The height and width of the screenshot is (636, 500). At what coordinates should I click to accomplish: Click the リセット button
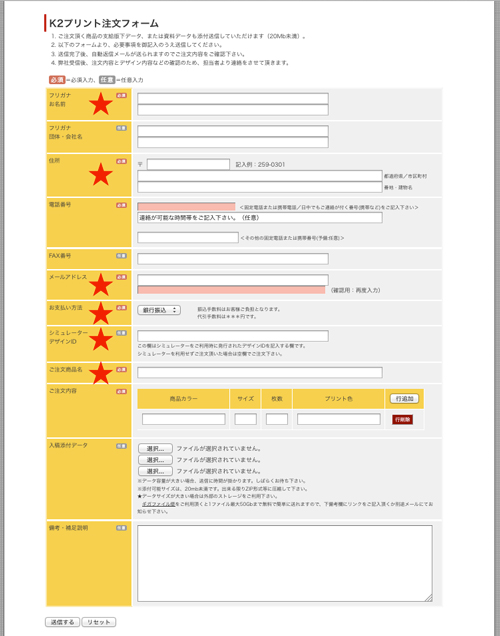pos(99,622)
